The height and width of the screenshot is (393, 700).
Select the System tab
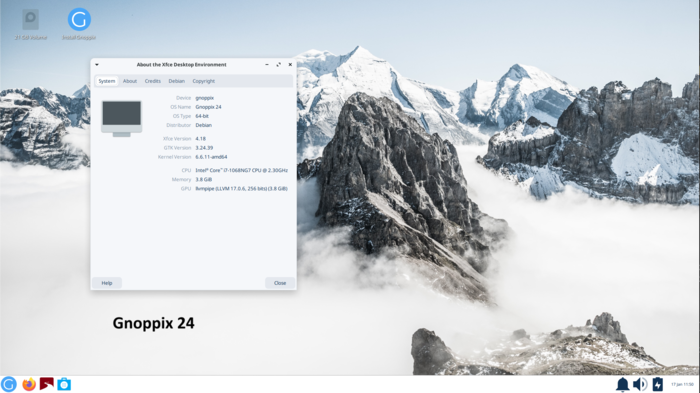(107, 81)
